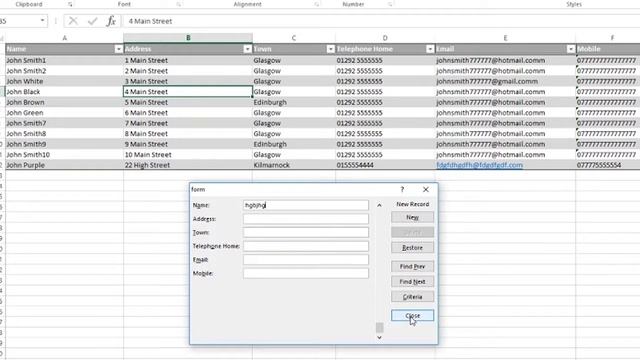Select Edinburgh in John Smith9 row
640x360 pixels.
point(294,144)
